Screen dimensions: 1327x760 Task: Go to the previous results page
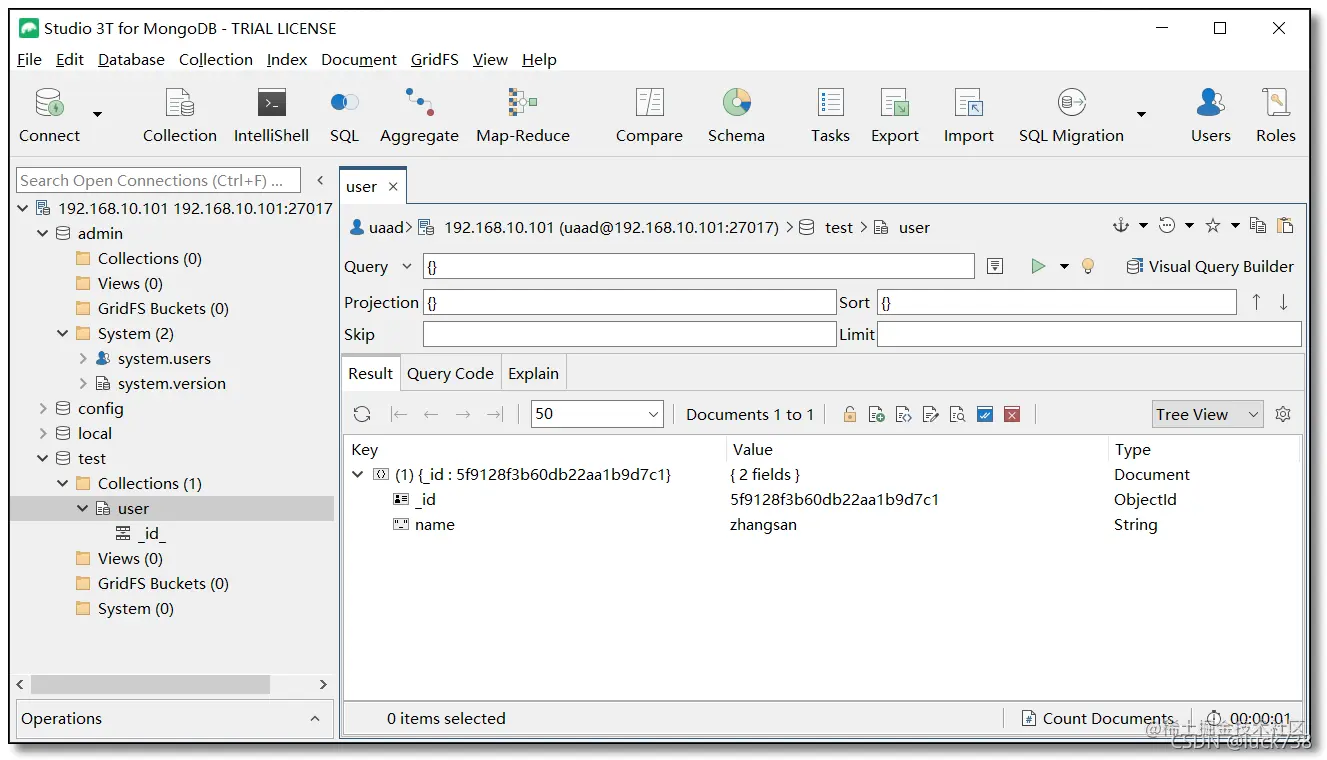point(431,414)
